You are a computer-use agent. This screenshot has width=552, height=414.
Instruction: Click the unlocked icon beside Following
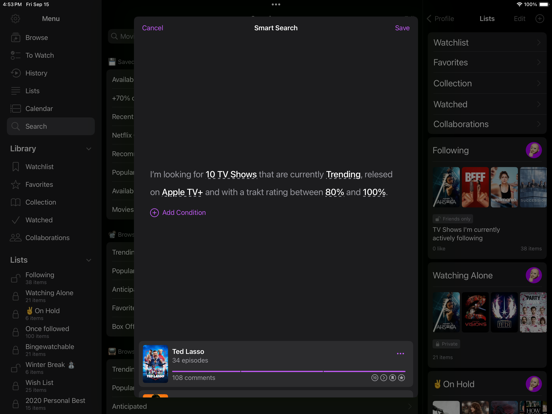(x=15, y=278)
